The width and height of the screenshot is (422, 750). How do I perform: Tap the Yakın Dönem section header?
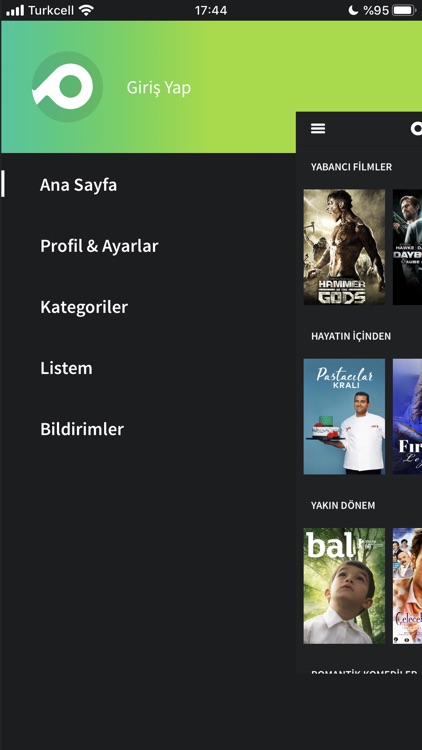[343, 506]
